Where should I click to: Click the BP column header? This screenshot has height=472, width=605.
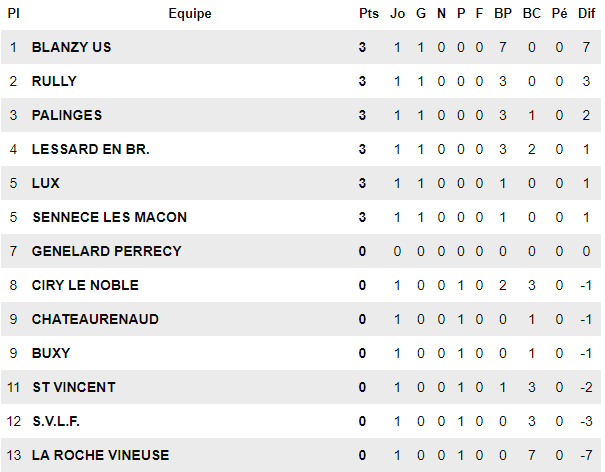503,14
